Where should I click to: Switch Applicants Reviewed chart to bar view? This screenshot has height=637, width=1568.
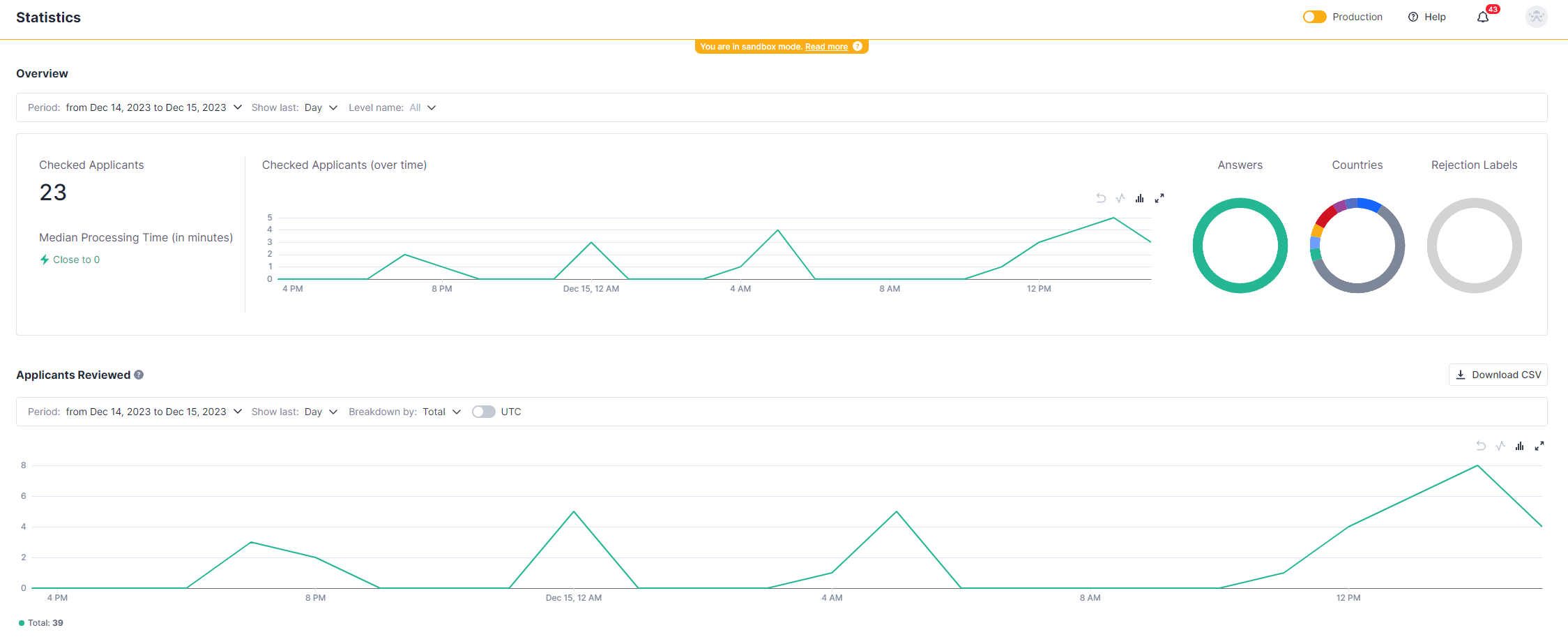(1519, 446)
